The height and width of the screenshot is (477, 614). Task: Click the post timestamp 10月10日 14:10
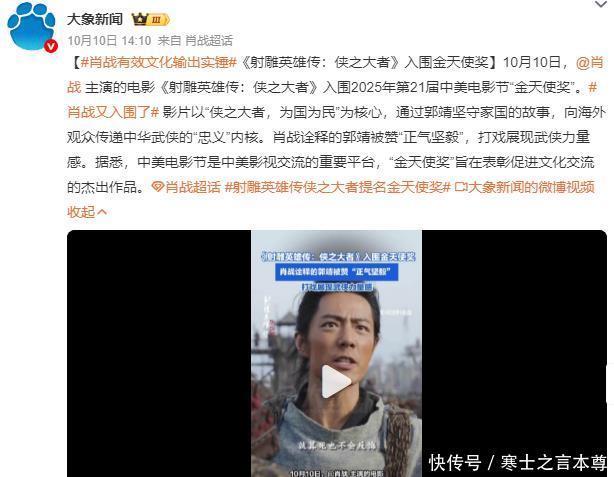pyautogui.click(x=109, y=40)
